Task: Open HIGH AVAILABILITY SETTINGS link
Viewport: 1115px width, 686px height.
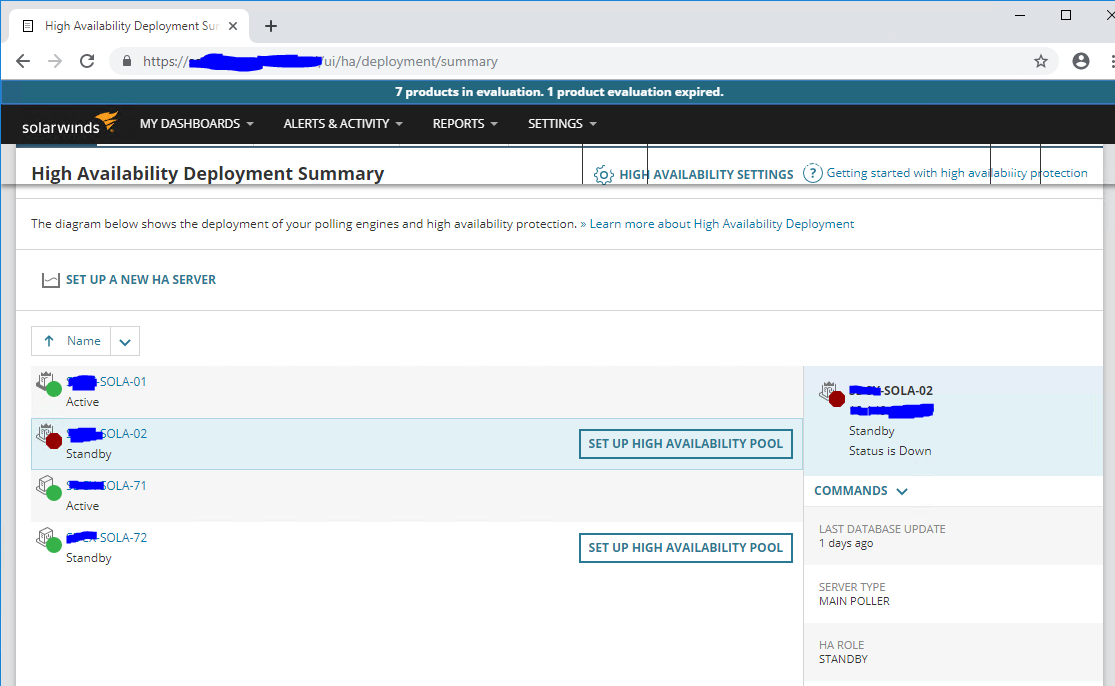Action: (x=706, y=174)
